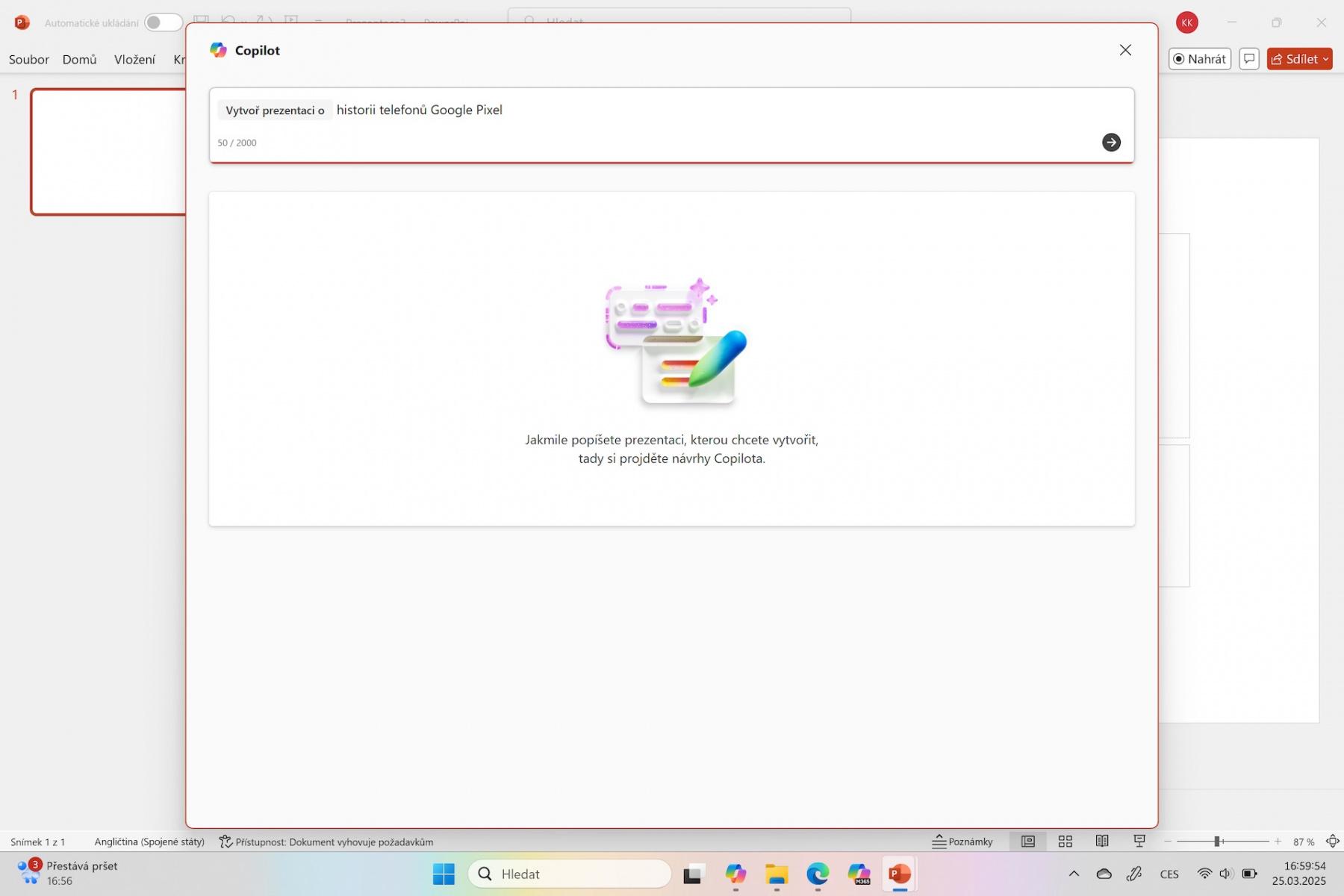The image size is (1344, 896).
Task: Open the Přístupnost accessibility checker status
Action: (x=326, y=841)
